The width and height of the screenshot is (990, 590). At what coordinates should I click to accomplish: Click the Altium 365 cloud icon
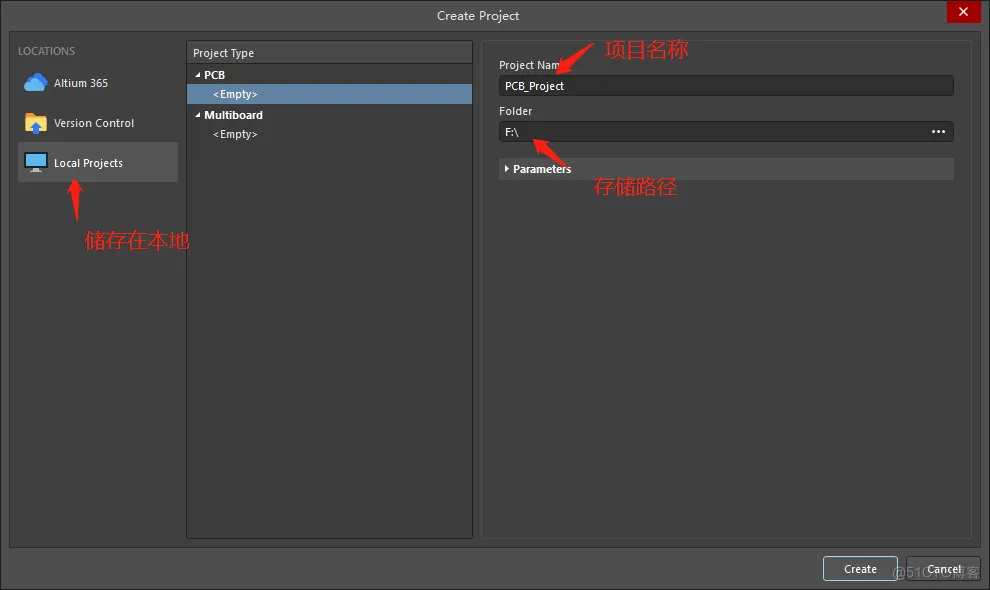[35, 83]
